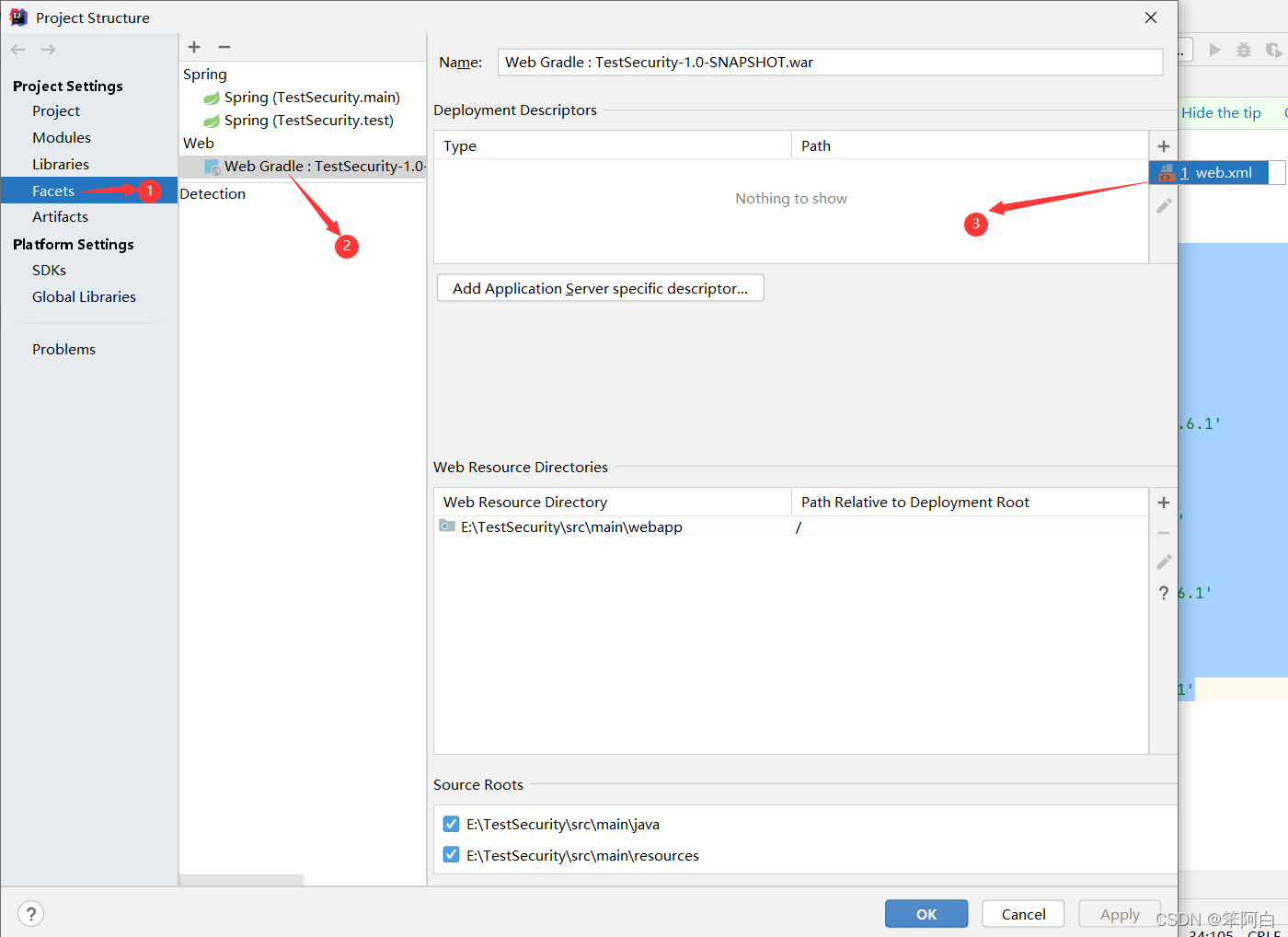Click the Web Gradle facet icon
The image size is (1288, 937).
point(213,167)
